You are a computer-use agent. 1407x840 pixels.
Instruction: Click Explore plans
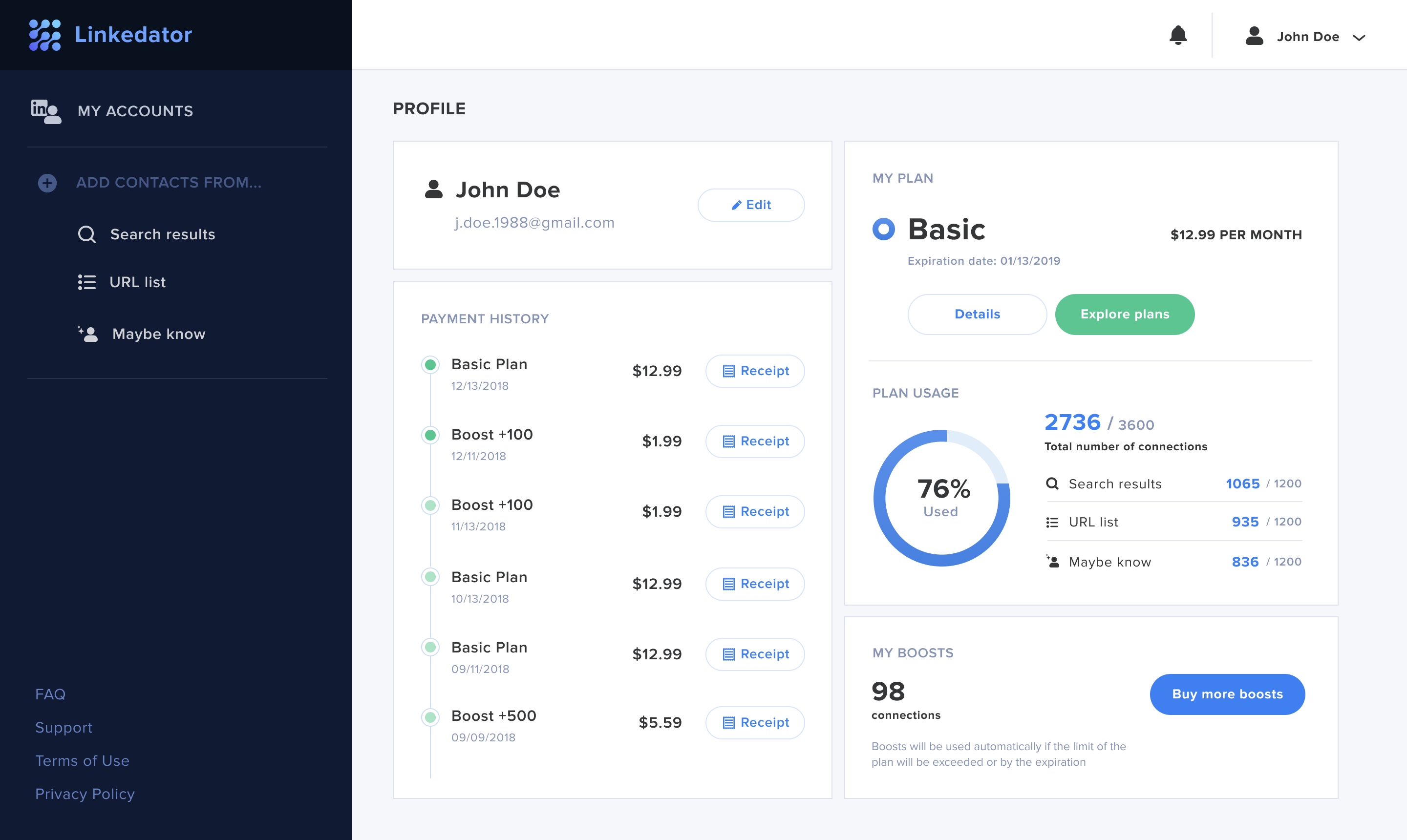(x=1125, y=314)
